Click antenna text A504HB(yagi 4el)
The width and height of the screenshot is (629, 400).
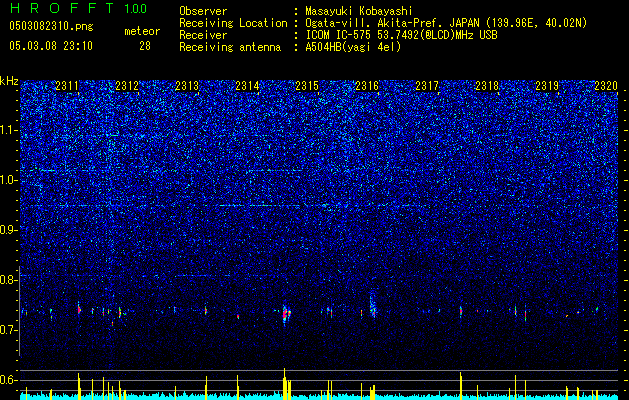[x=353, y=47]
